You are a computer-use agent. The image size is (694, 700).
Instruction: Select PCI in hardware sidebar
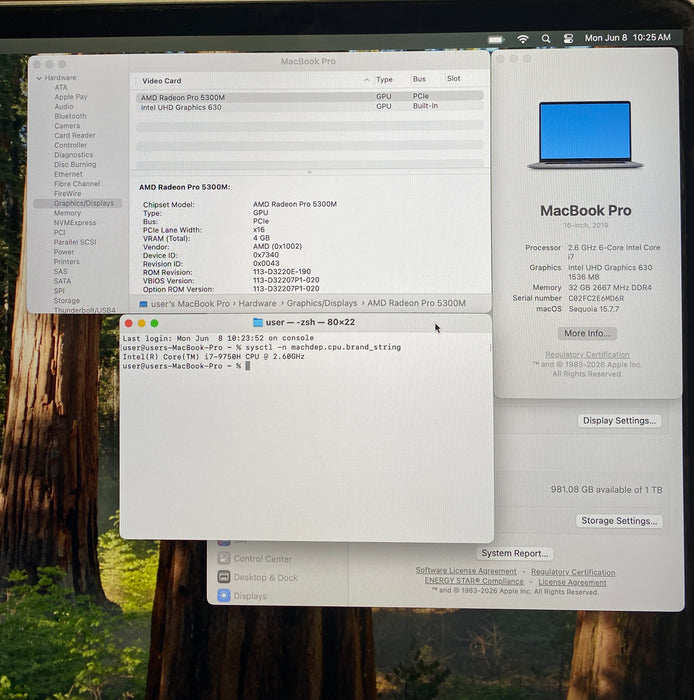point(59,232)
